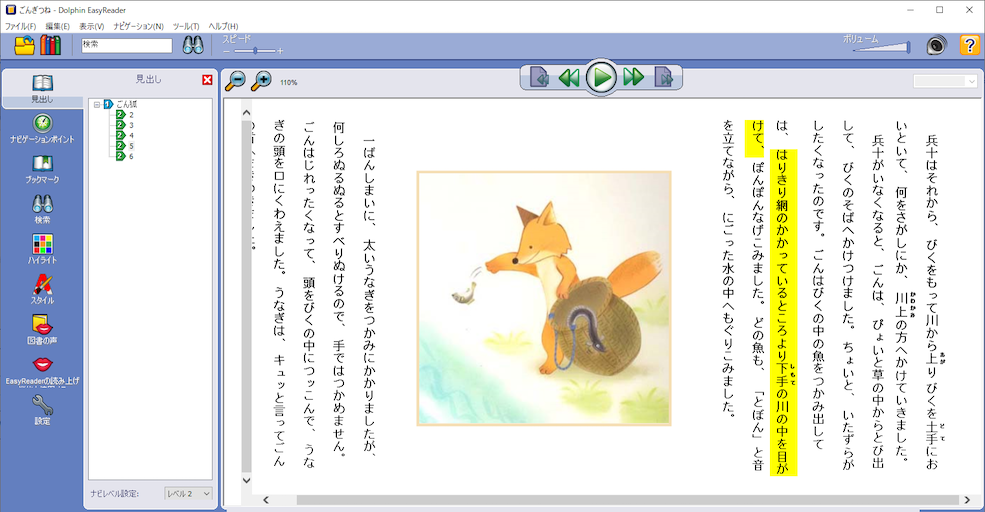Open help with the question mark icon
This screenshot has height=512, width=985.
[x=969, y=45]
